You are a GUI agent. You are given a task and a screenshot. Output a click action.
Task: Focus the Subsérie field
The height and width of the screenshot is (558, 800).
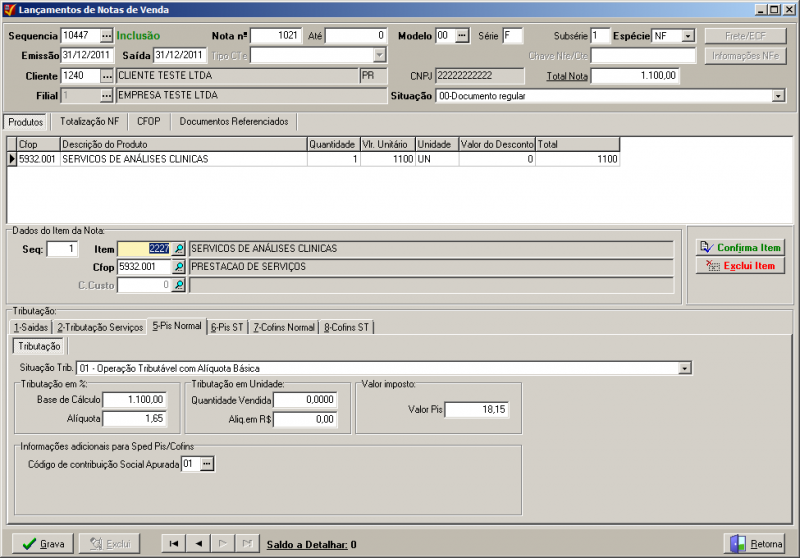[x=599, y=36]
